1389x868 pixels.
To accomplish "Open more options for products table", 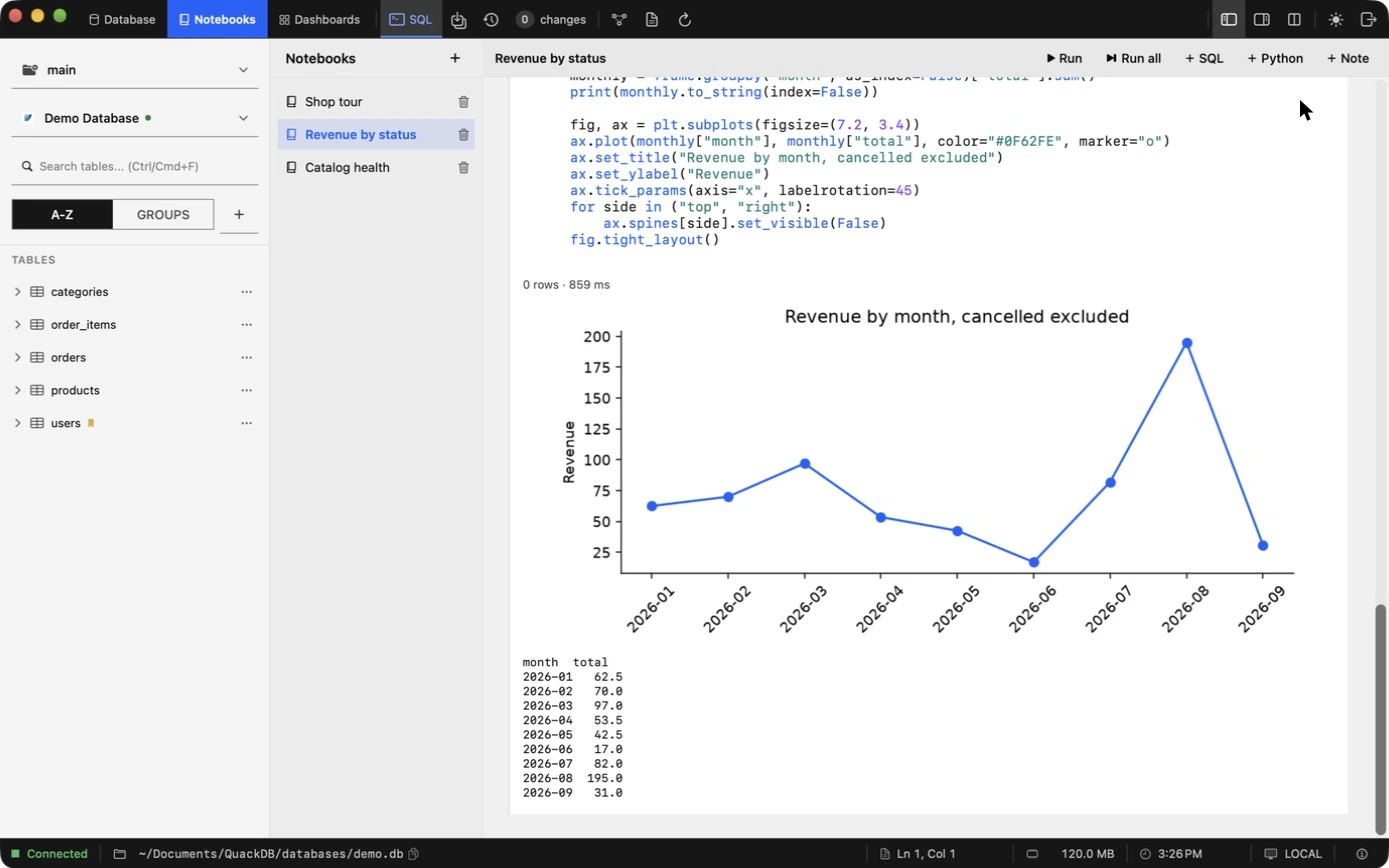I will 247,391.
